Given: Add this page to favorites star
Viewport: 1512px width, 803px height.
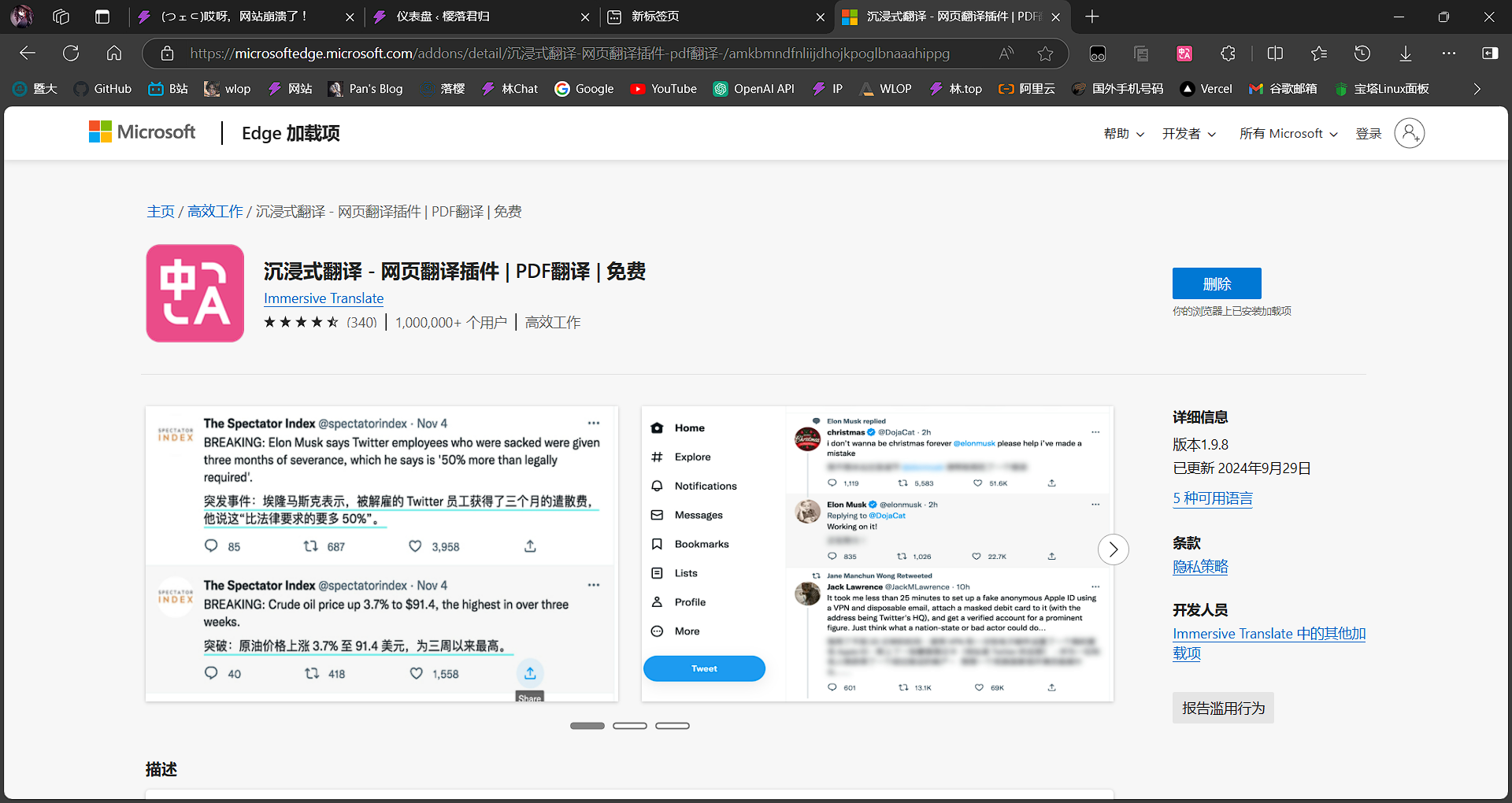Looking at the screenshot, I should (1045, 54).
